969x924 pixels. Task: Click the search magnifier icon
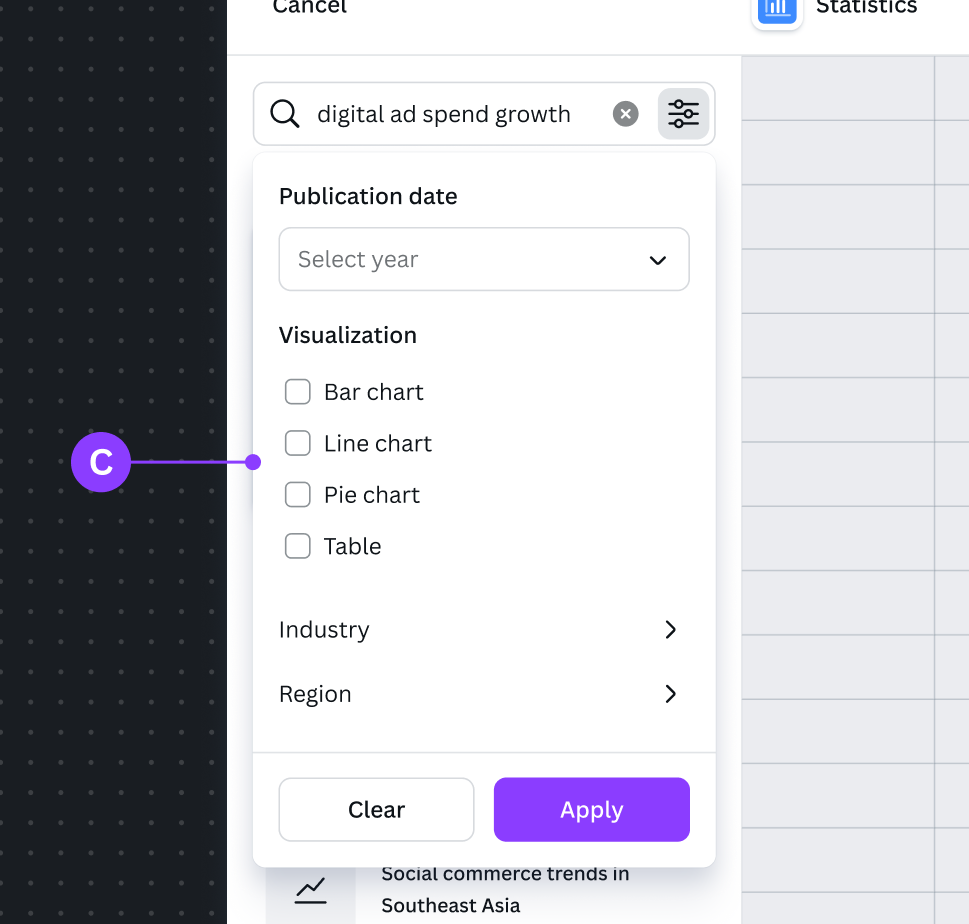pos(285,114)
